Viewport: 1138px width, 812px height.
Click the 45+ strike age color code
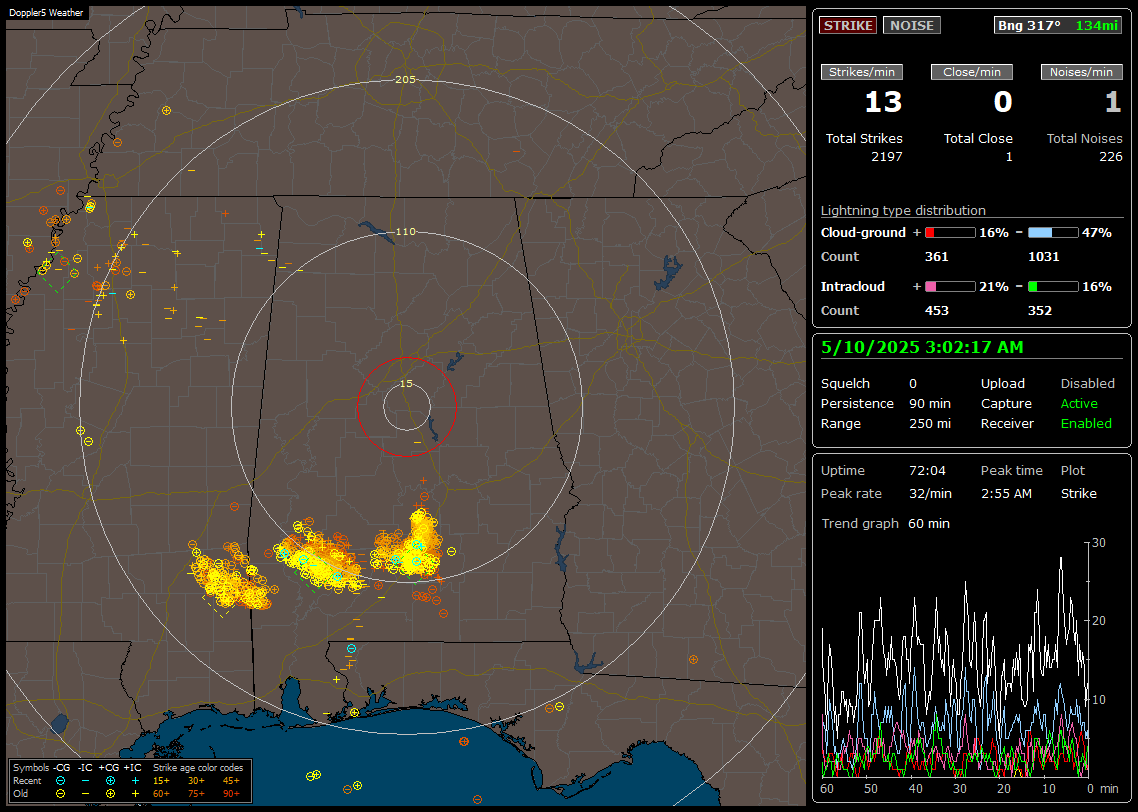point(231,781)
